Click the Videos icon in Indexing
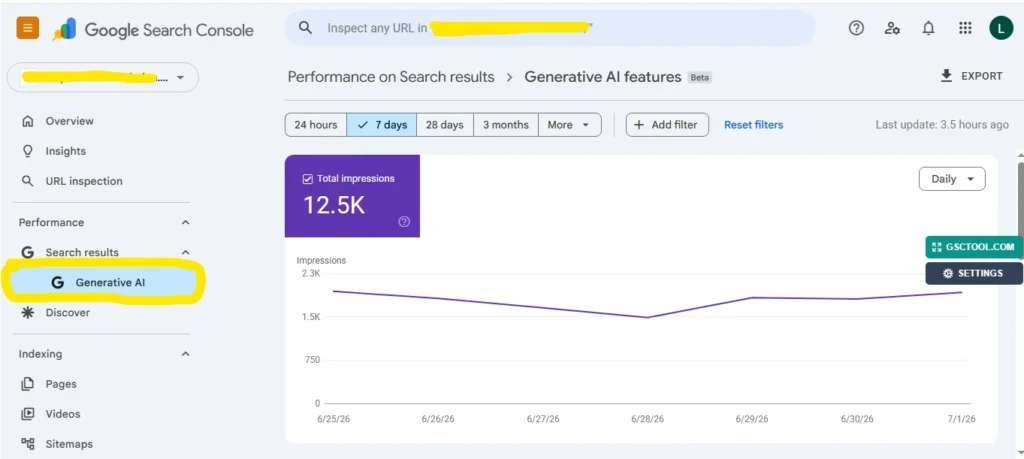 27,414
